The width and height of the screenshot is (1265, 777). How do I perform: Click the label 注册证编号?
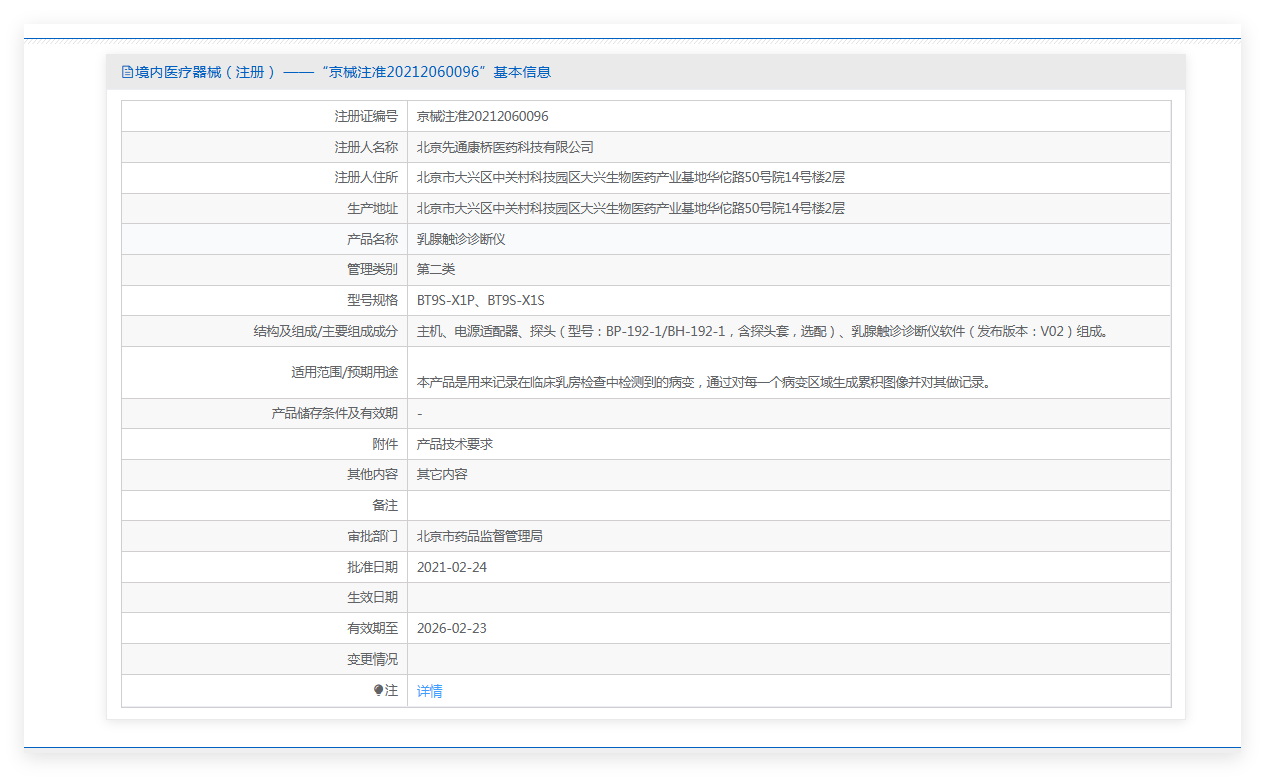pos(366,117)
